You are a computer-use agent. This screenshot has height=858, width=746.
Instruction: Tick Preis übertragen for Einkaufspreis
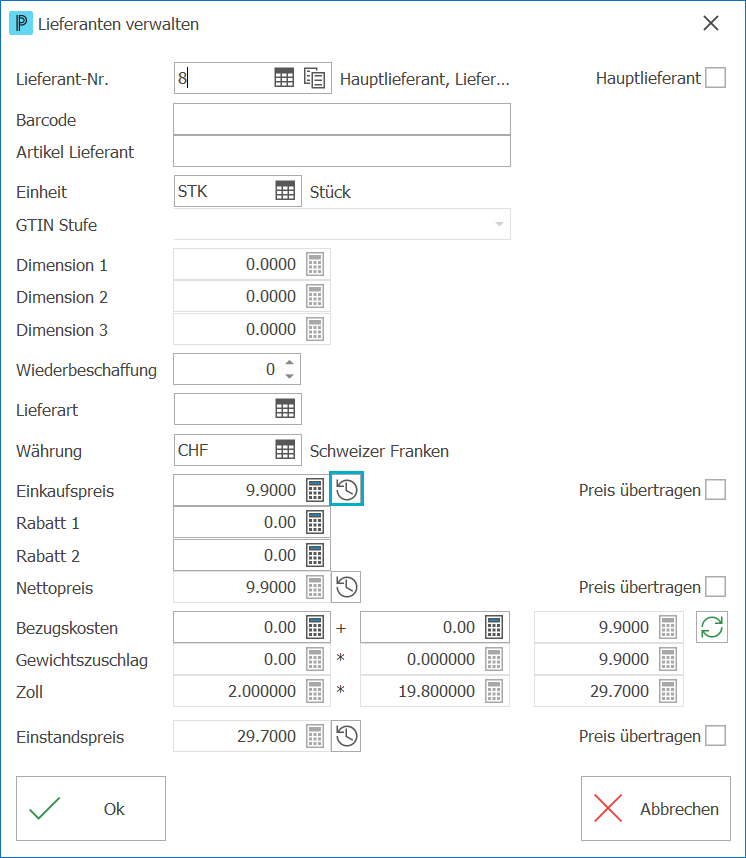tap(715, 490)
